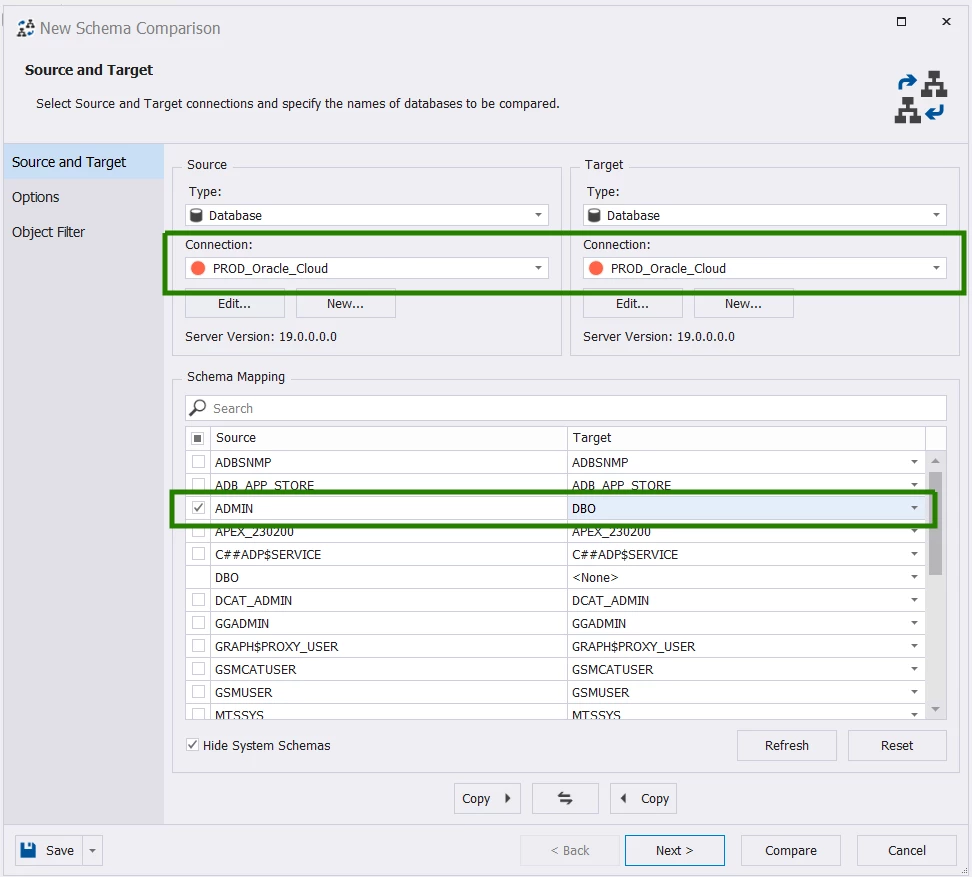Screen dimensions: 972x877
Task: Check the GSMCATUSER schema checkbox
Action: pyautogui.click(x=198, y=668)
